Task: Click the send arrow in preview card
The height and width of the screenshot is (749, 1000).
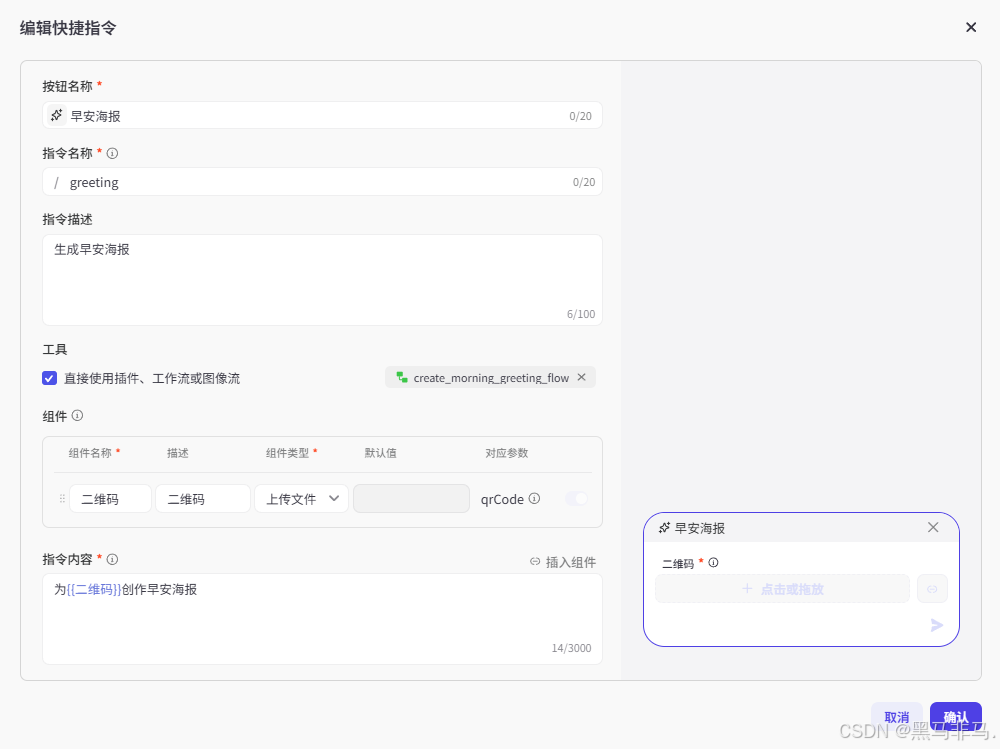Action: [x=936, y=625]
